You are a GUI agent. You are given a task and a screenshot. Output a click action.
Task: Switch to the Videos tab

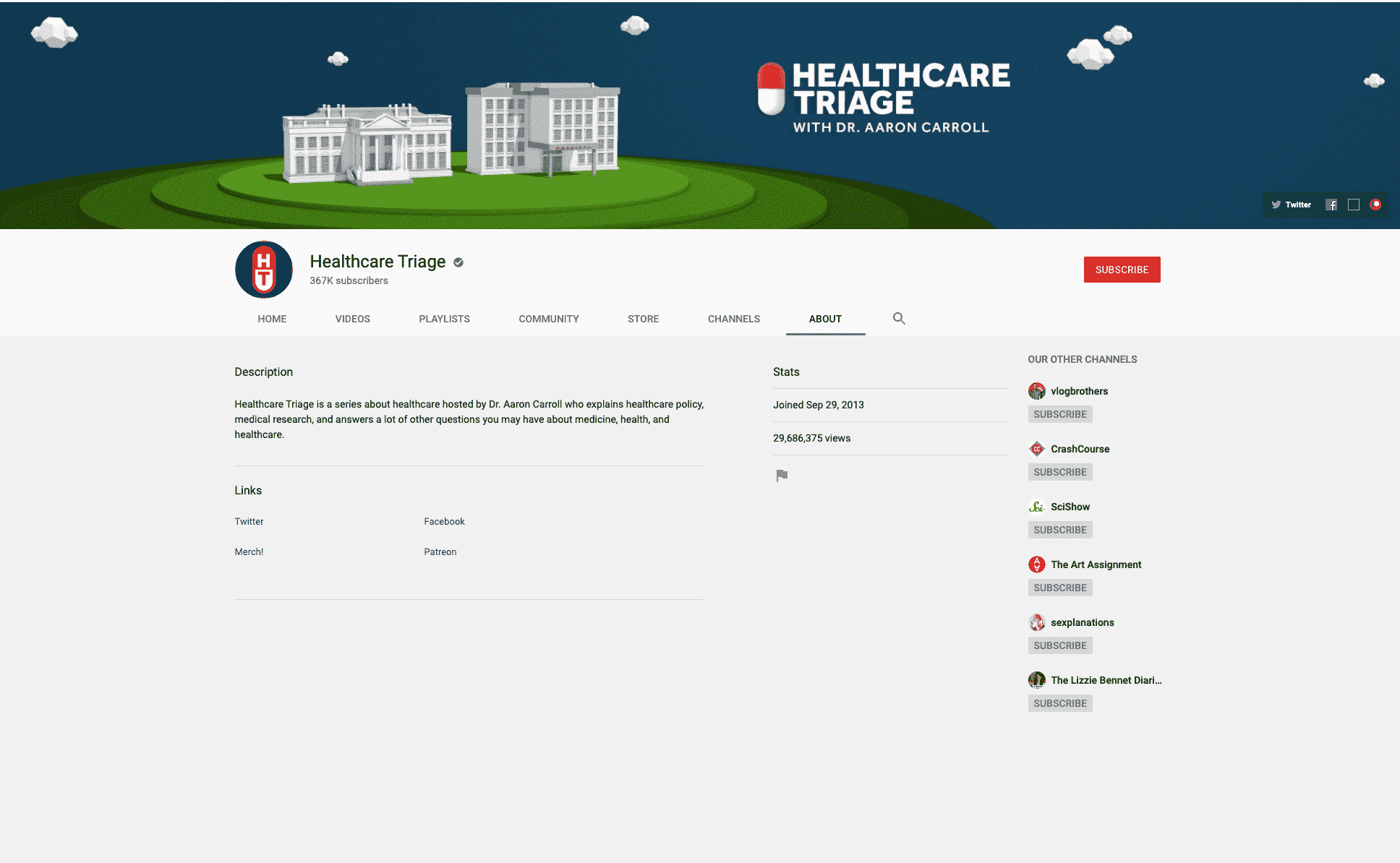point(353,319)
